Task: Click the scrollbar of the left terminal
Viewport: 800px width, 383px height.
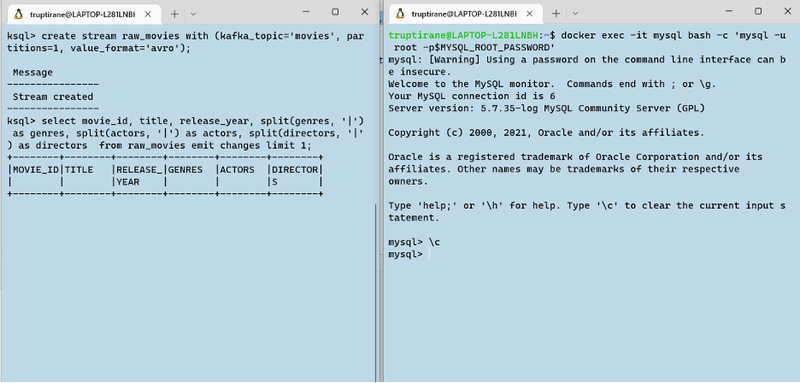Action: (x=376, y=292)
